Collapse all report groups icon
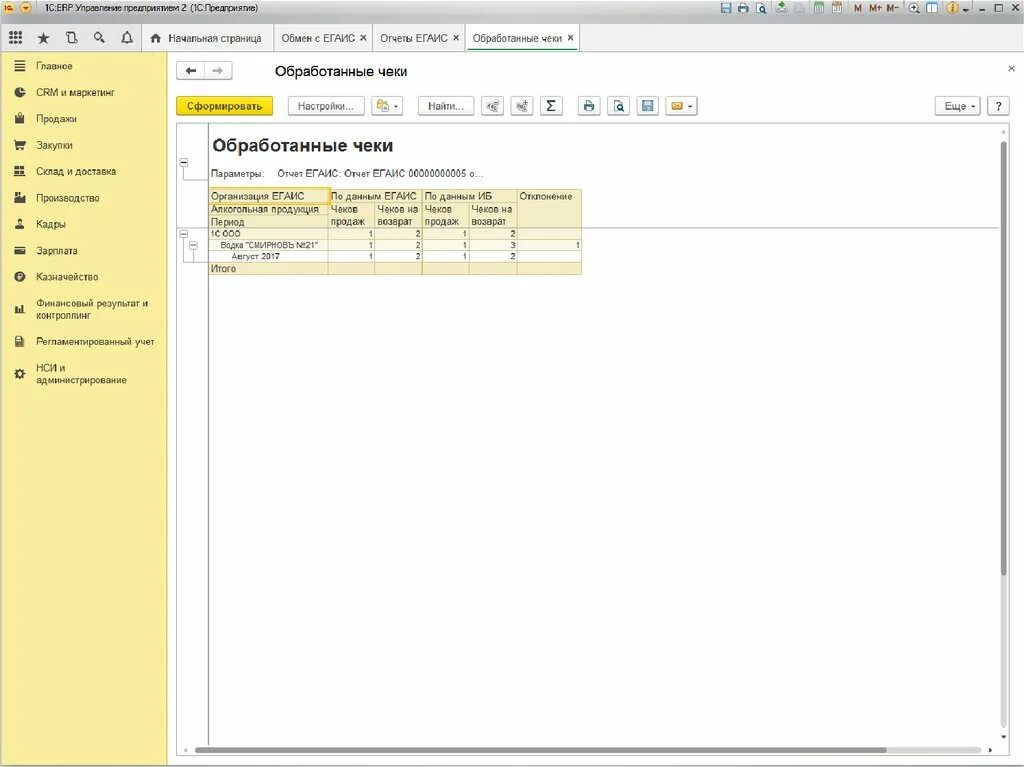 click(492, 106)
